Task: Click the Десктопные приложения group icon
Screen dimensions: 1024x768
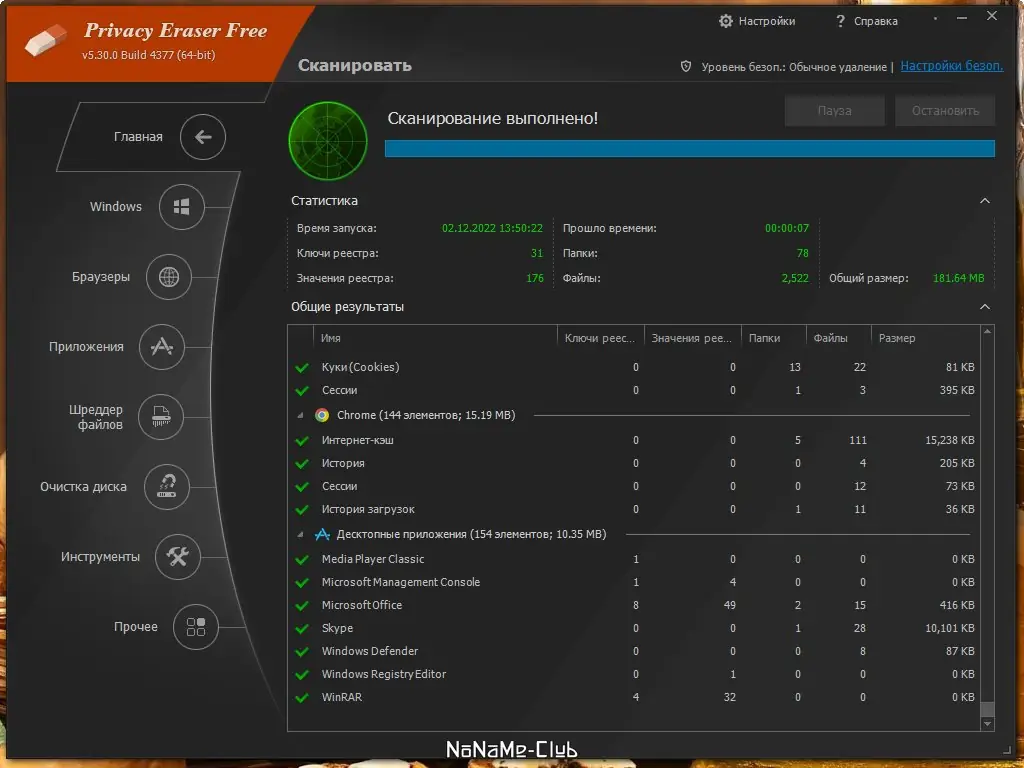Action: click(x=322, y=534)
